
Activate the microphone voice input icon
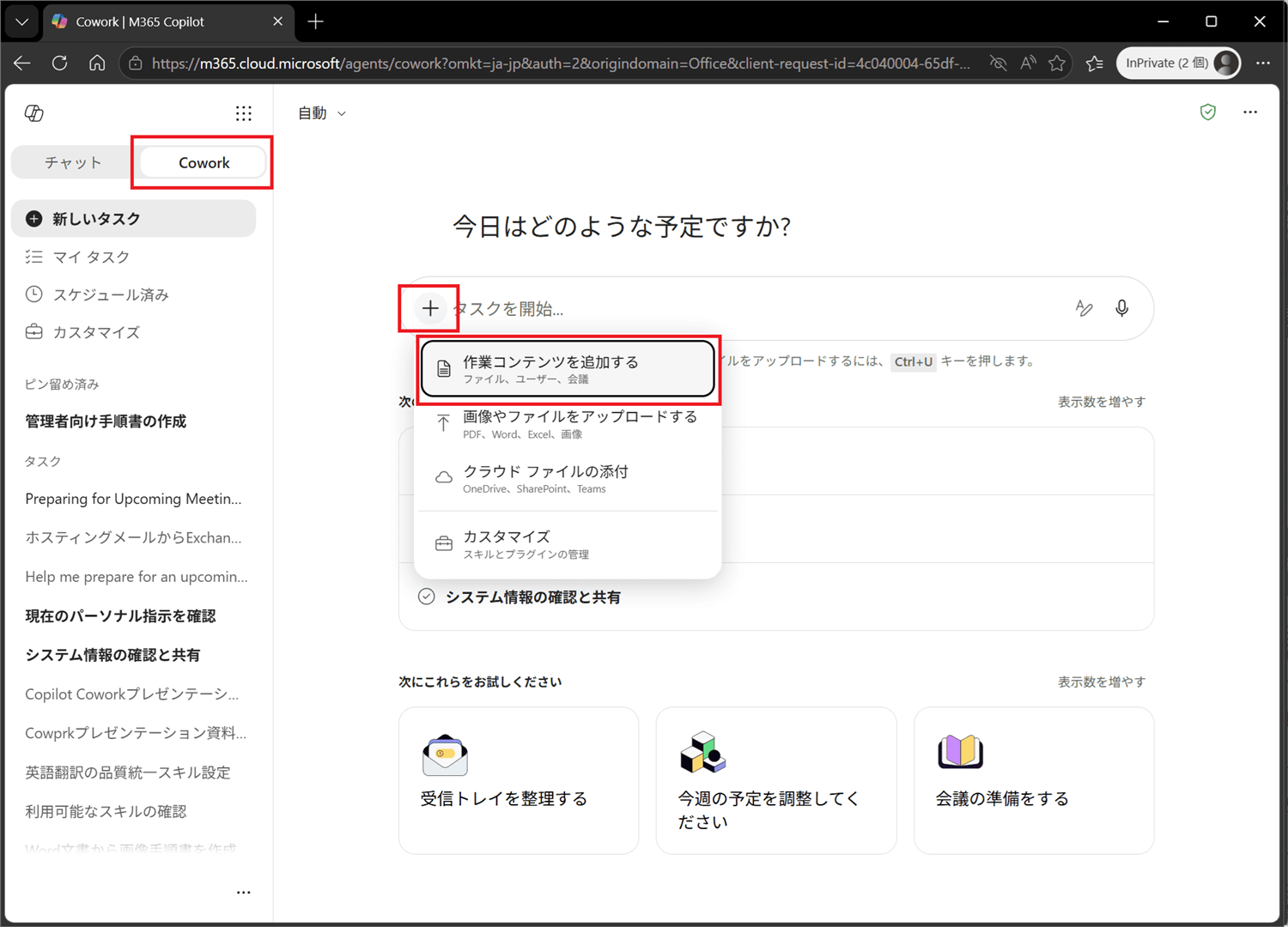pos(1122,308)
